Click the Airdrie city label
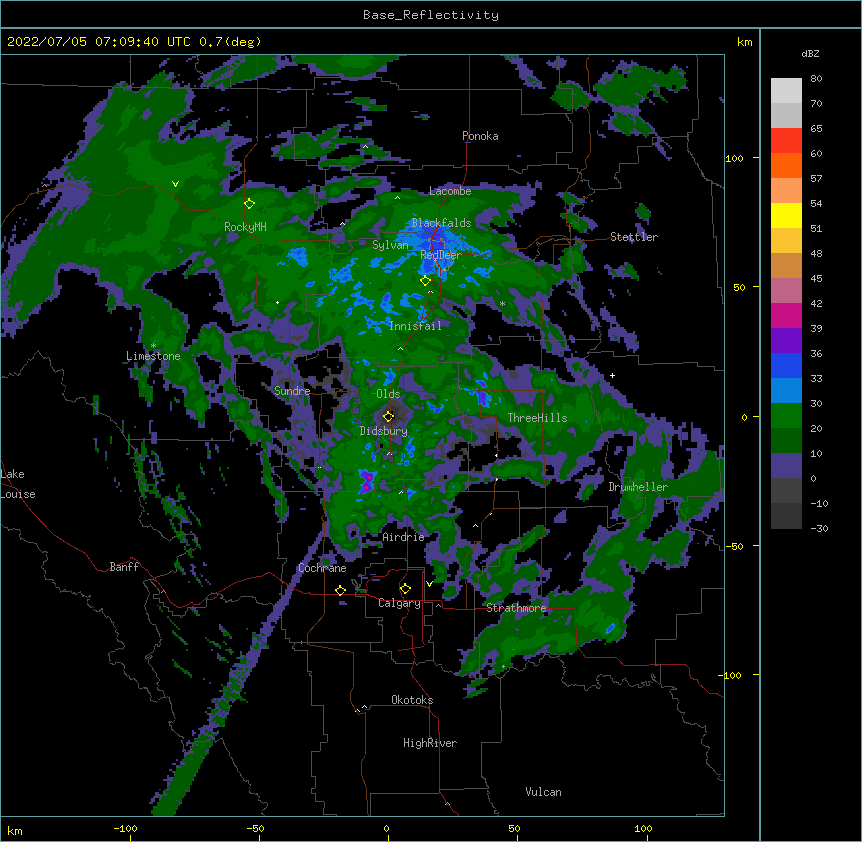Image resolution: width=862 pixels, height=842 pixels. (x=404, y=537)
